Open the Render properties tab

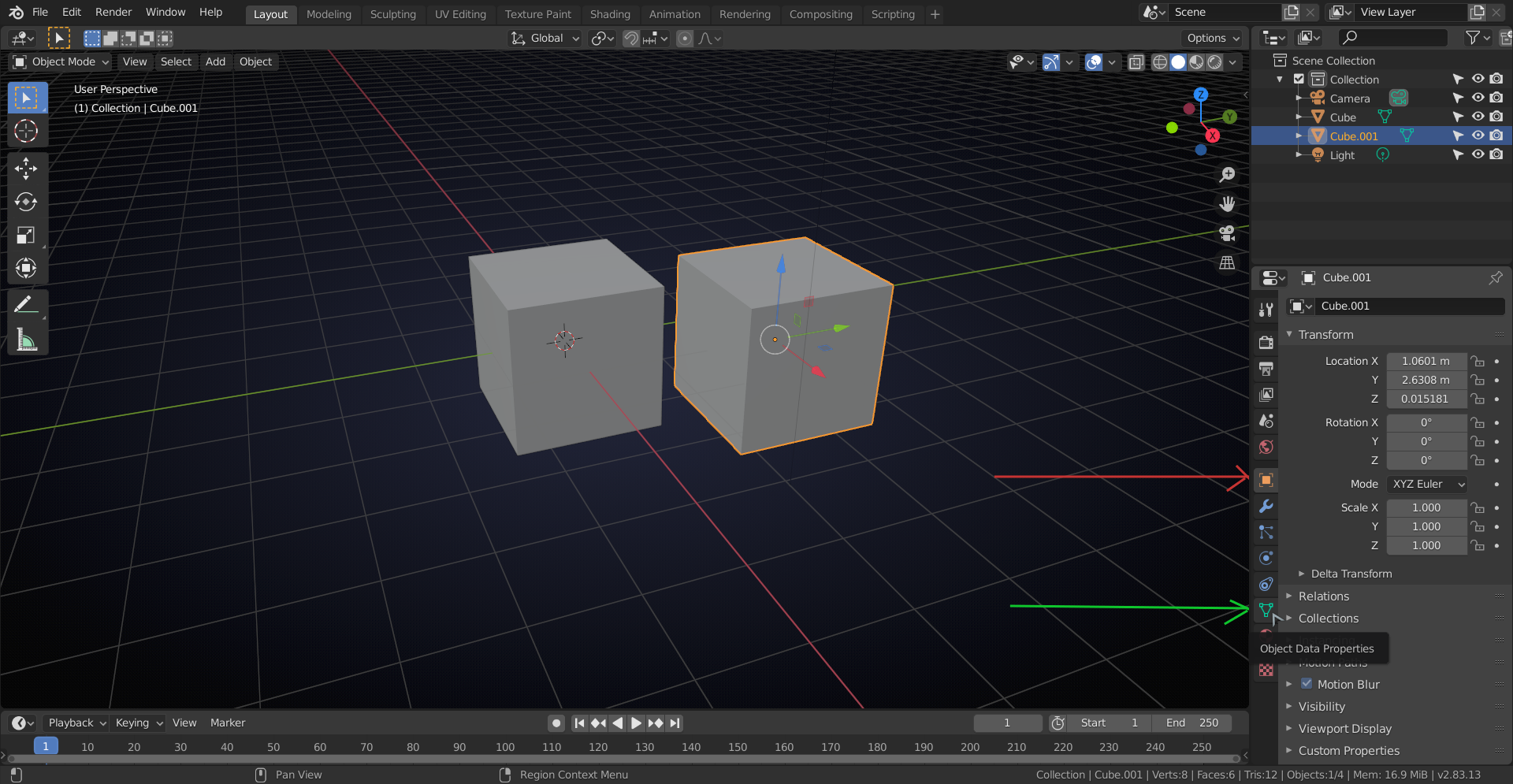click(1266, 342)
